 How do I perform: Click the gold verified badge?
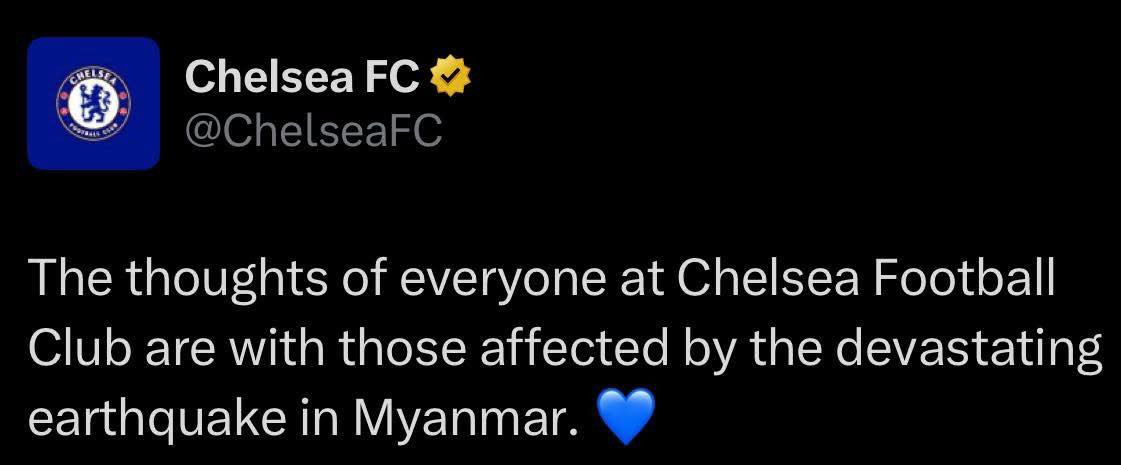450,78
